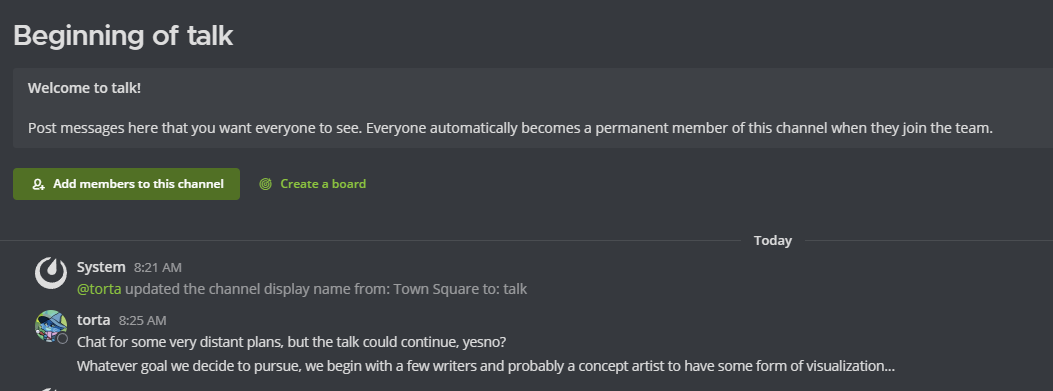Open the 8:21 AM timestamp permalink
This screenshot has width=1053, height=391.
[x=158, y=268]
